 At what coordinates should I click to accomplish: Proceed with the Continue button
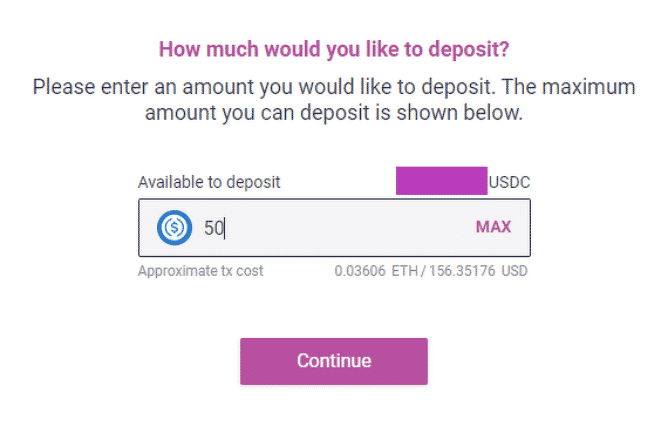point(334,361)
